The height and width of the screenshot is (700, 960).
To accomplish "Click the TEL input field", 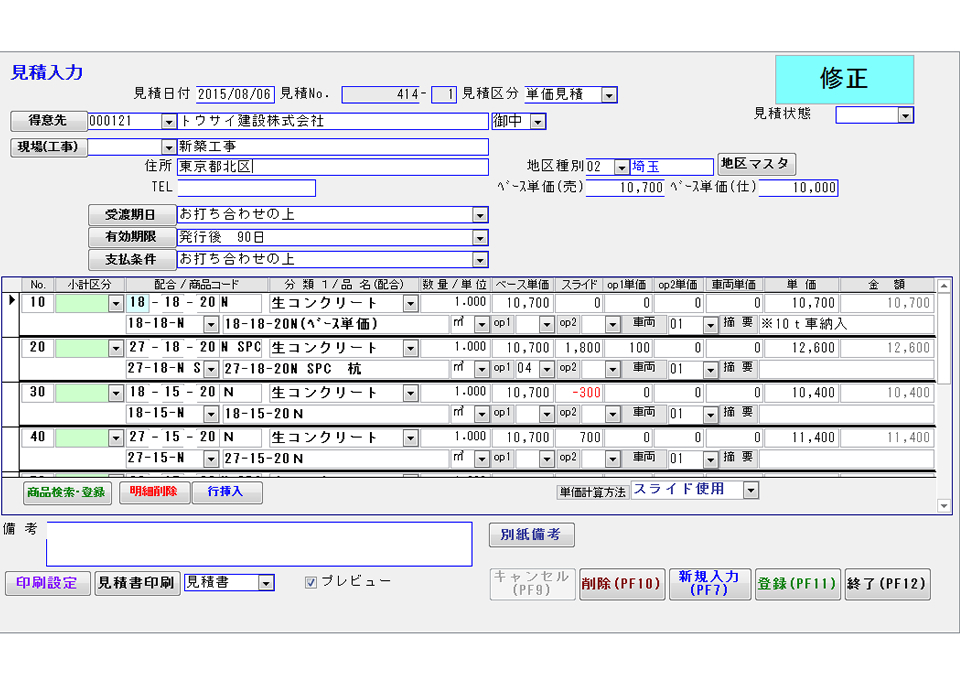I will 246,188.
